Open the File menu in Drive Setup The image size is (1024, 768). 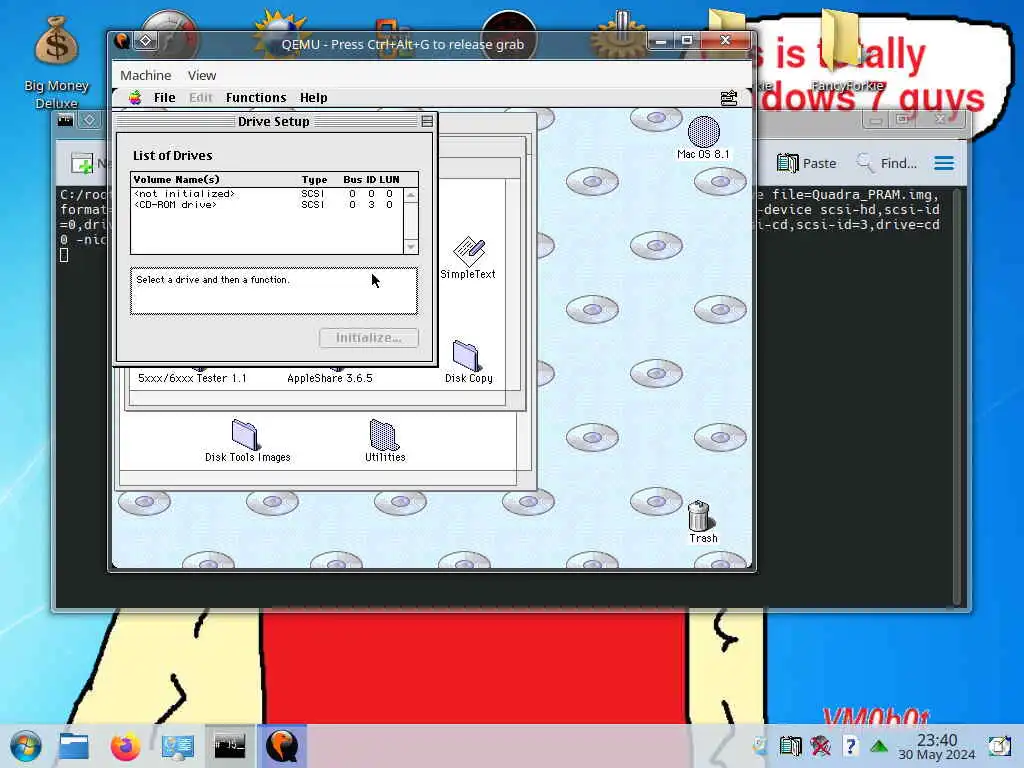point(165,98)
